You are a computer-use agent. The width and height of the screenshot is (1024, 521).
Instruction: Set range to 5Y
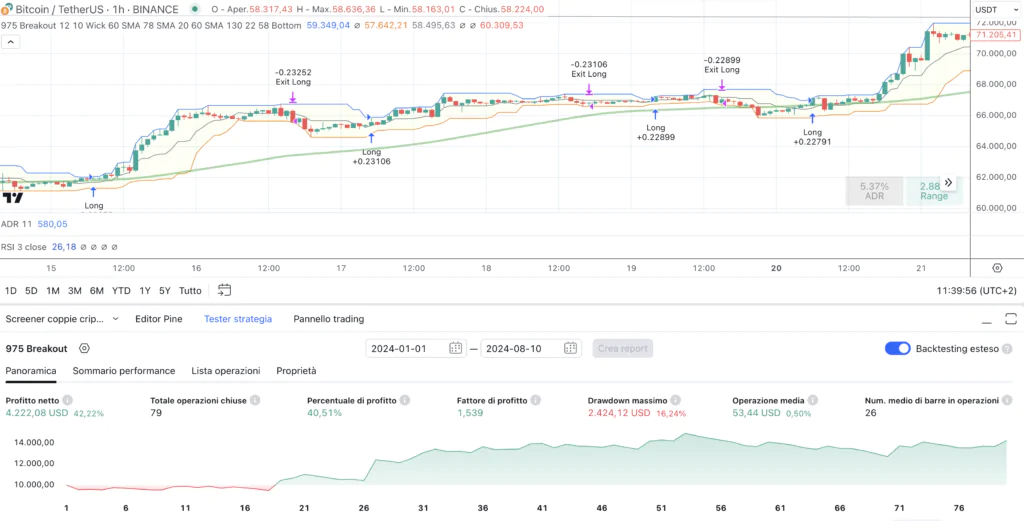pos(165,291)
